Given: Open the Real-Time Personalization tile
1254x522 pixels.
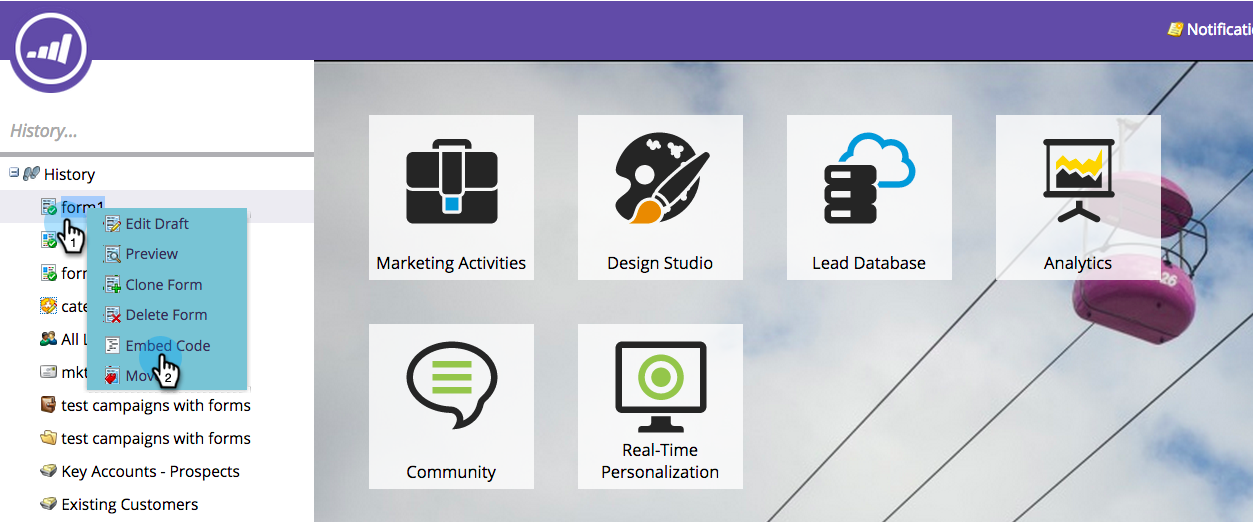Looking at the screenshot, I should point(660,406).
